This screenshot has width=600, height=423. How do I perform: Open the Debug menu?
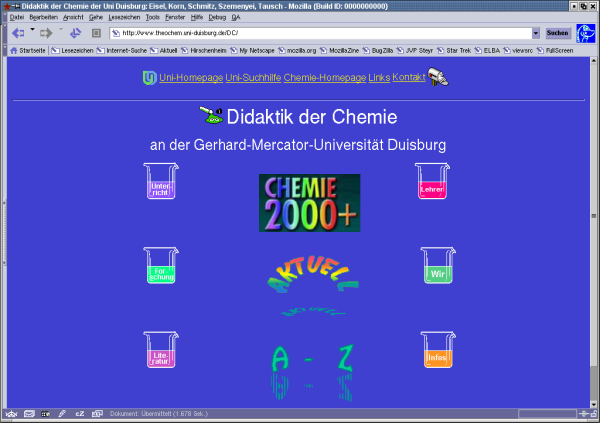[x=217, y=17]
